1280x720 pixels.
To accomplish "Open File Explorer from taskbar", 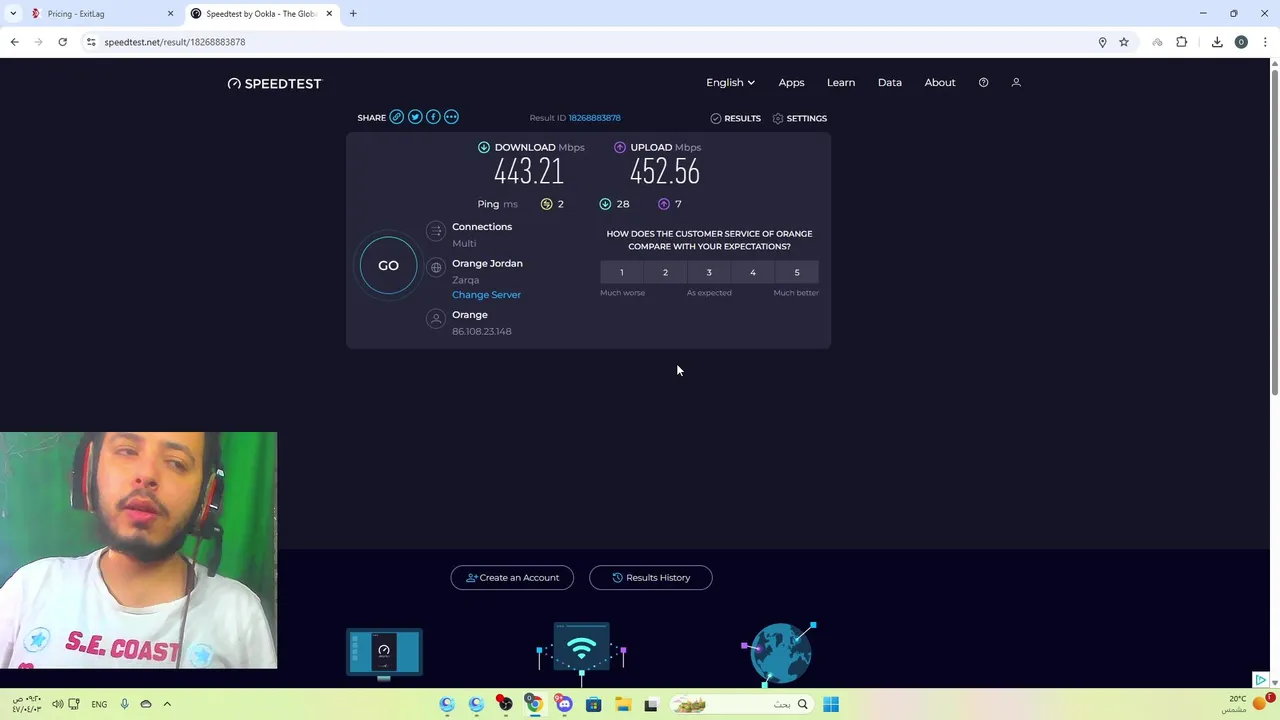I will click(x=622, y=704).
